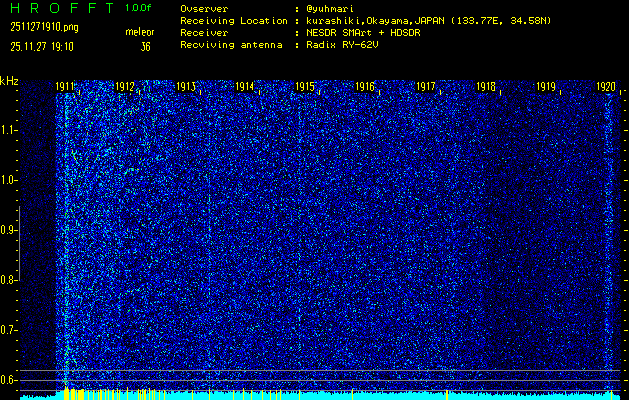Click the HROFFT title text

(62, 8)
